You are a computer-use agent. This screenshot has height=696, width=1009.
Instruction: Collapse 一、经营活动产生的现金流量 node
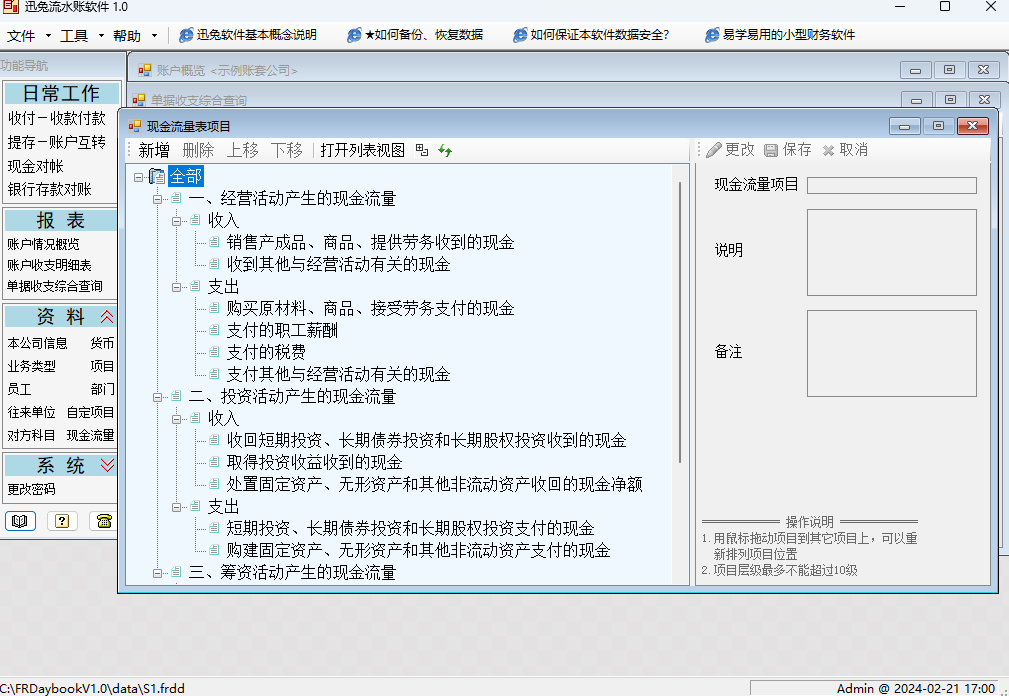158,199
